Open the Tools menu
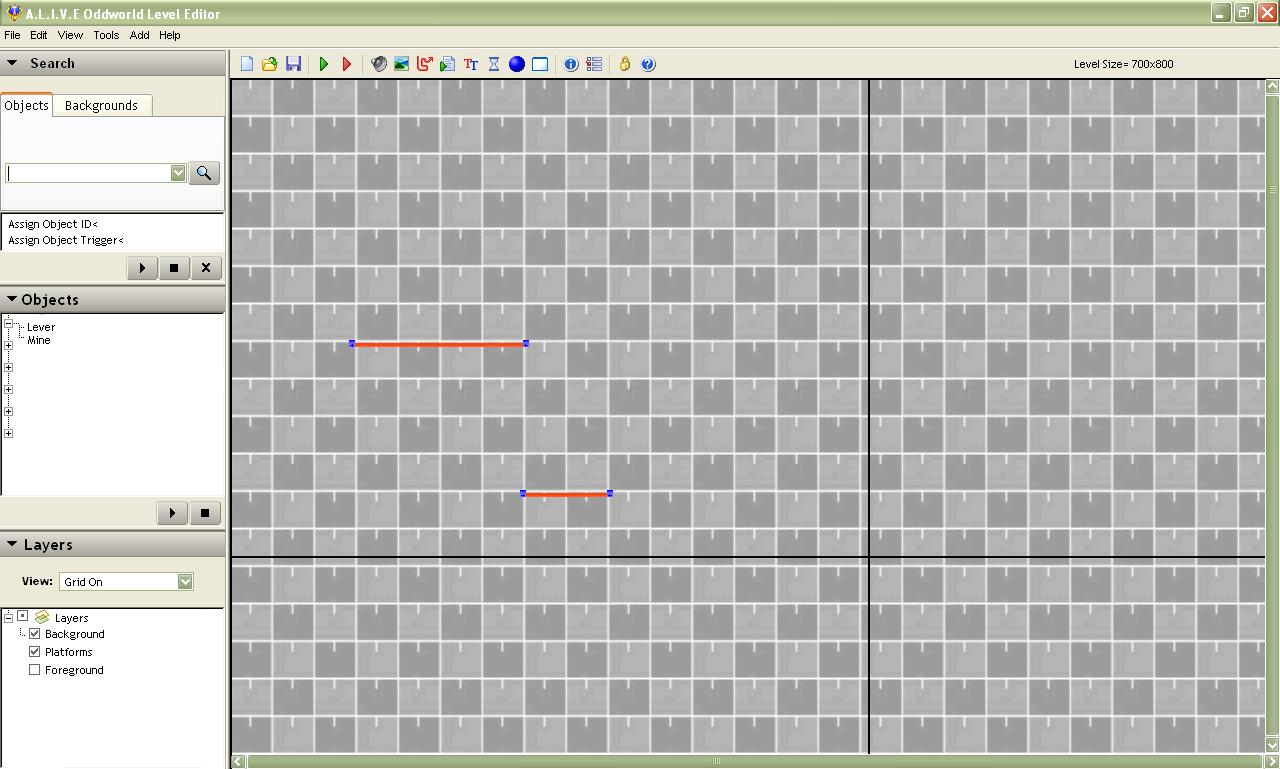The image size is (1280, 769). [x=106, y=35]
